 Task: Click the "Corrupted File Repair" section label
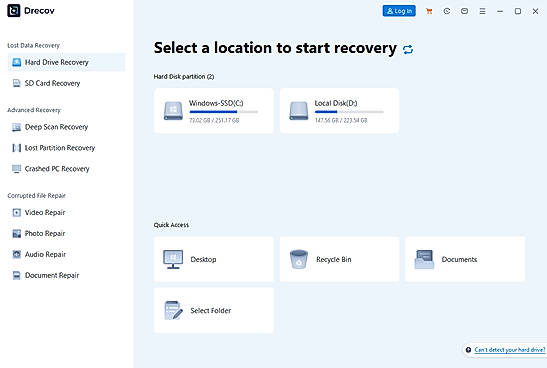click(x=37, y=196)
